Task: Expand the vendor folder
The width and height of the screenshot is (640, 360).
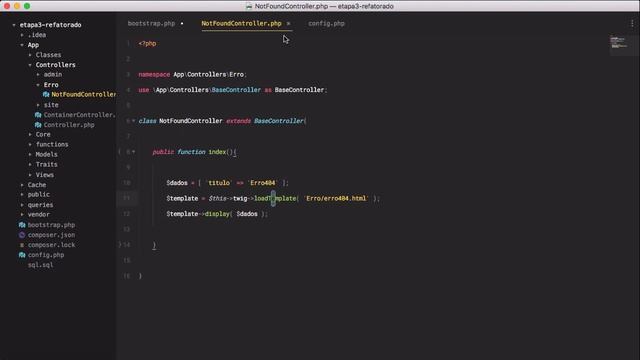Action: (22, 215)
